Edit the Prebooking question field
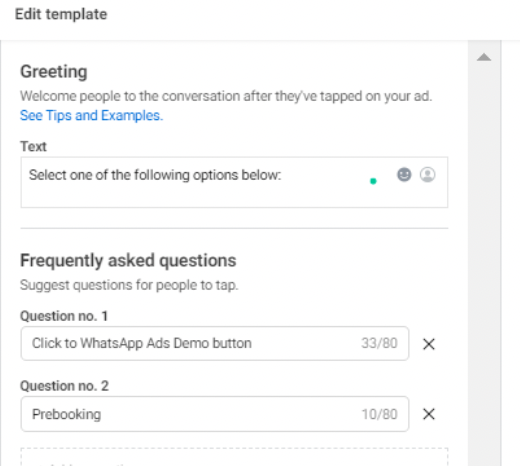The width and height of the screenshot is (520, 466). [215, 414]
